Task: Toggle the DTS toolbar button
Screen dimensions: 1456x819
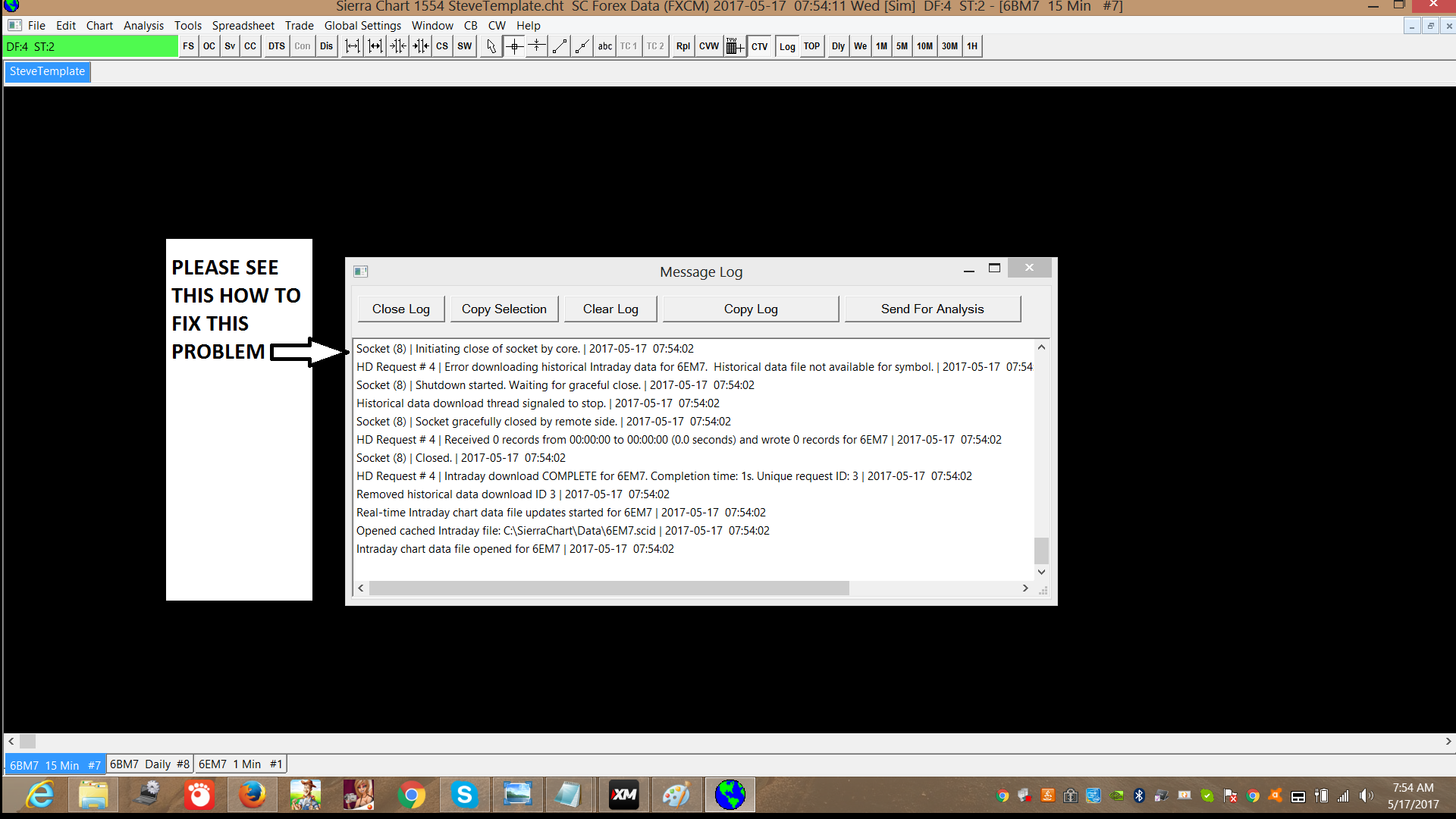Action: 276,46
